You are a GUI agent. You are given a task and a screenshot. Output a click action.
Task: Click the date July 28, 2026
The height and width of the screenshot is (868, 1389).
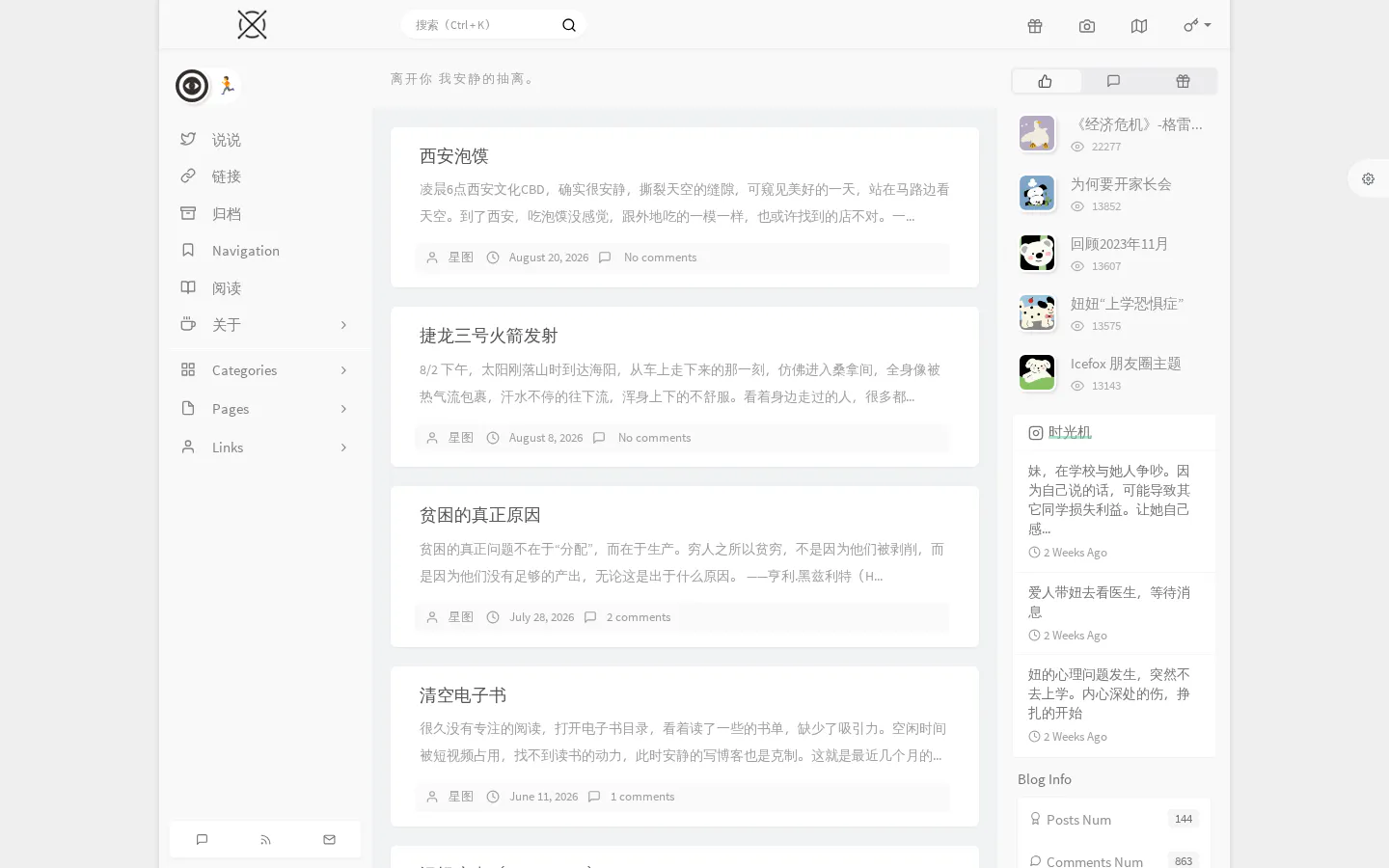pos(541,617)
